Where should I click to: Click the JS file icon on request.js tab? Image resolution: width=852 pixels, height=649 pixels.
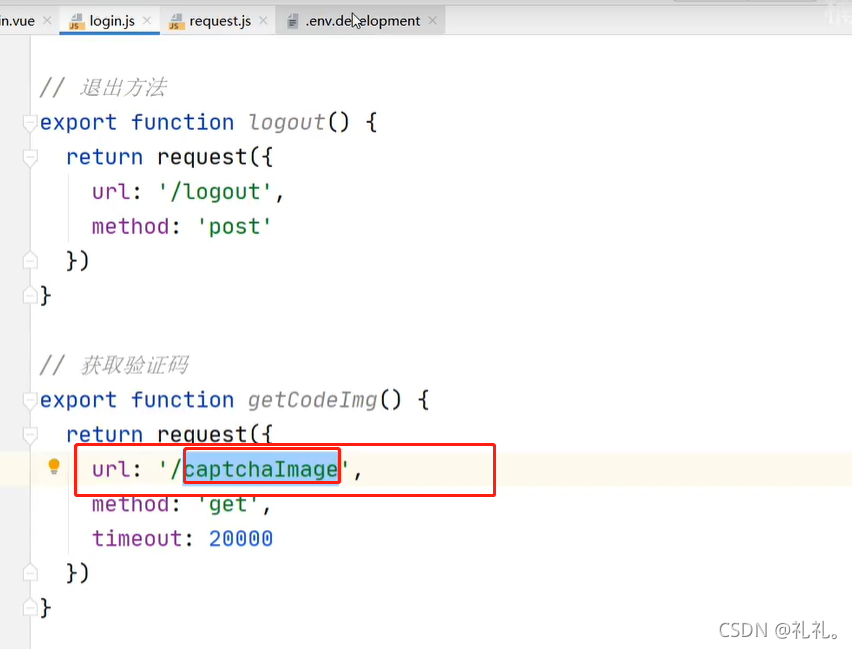coord(176,22)
